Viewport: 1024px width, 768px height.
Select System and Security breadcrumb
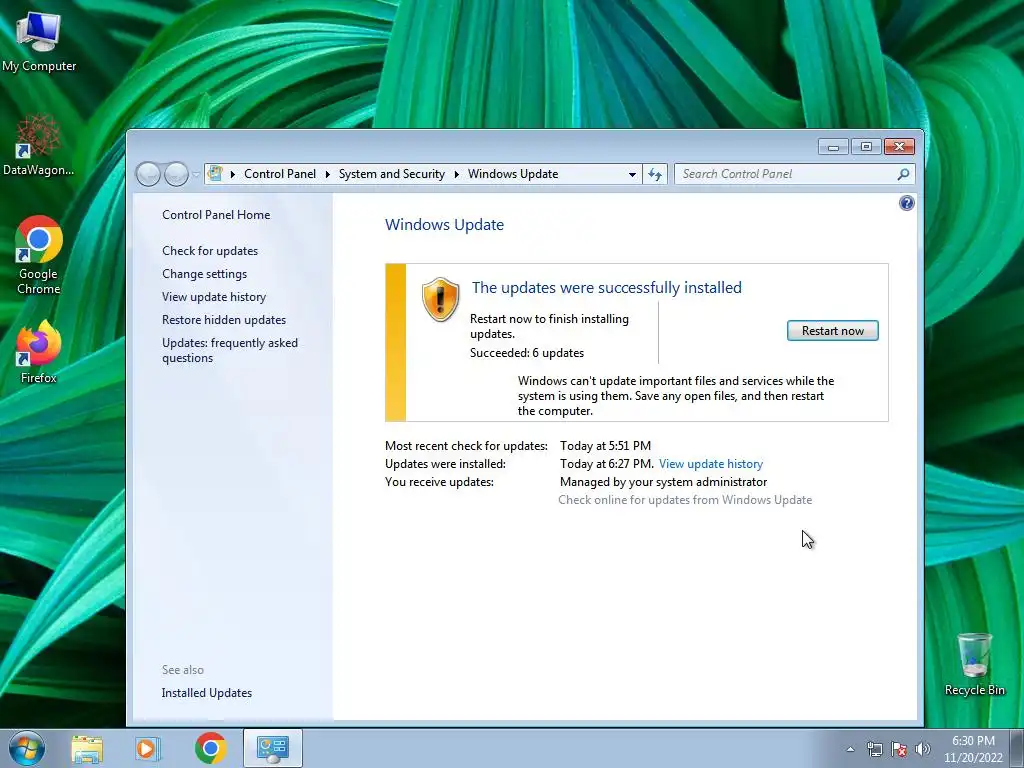click(x=391, y=174)
